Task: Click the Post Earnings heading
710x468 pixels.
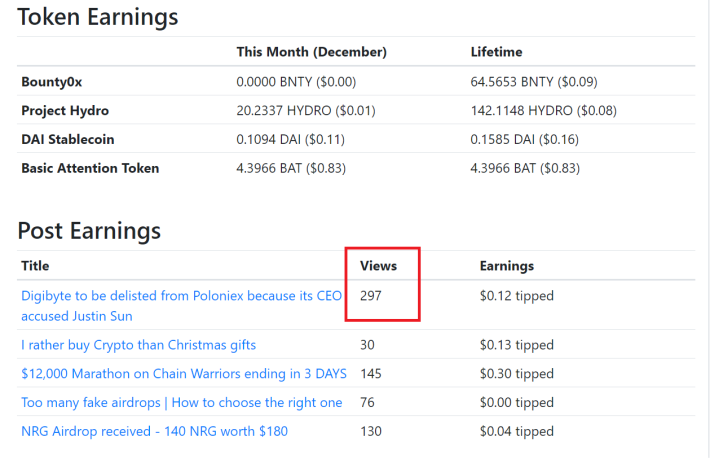Action: pos(89,231)
